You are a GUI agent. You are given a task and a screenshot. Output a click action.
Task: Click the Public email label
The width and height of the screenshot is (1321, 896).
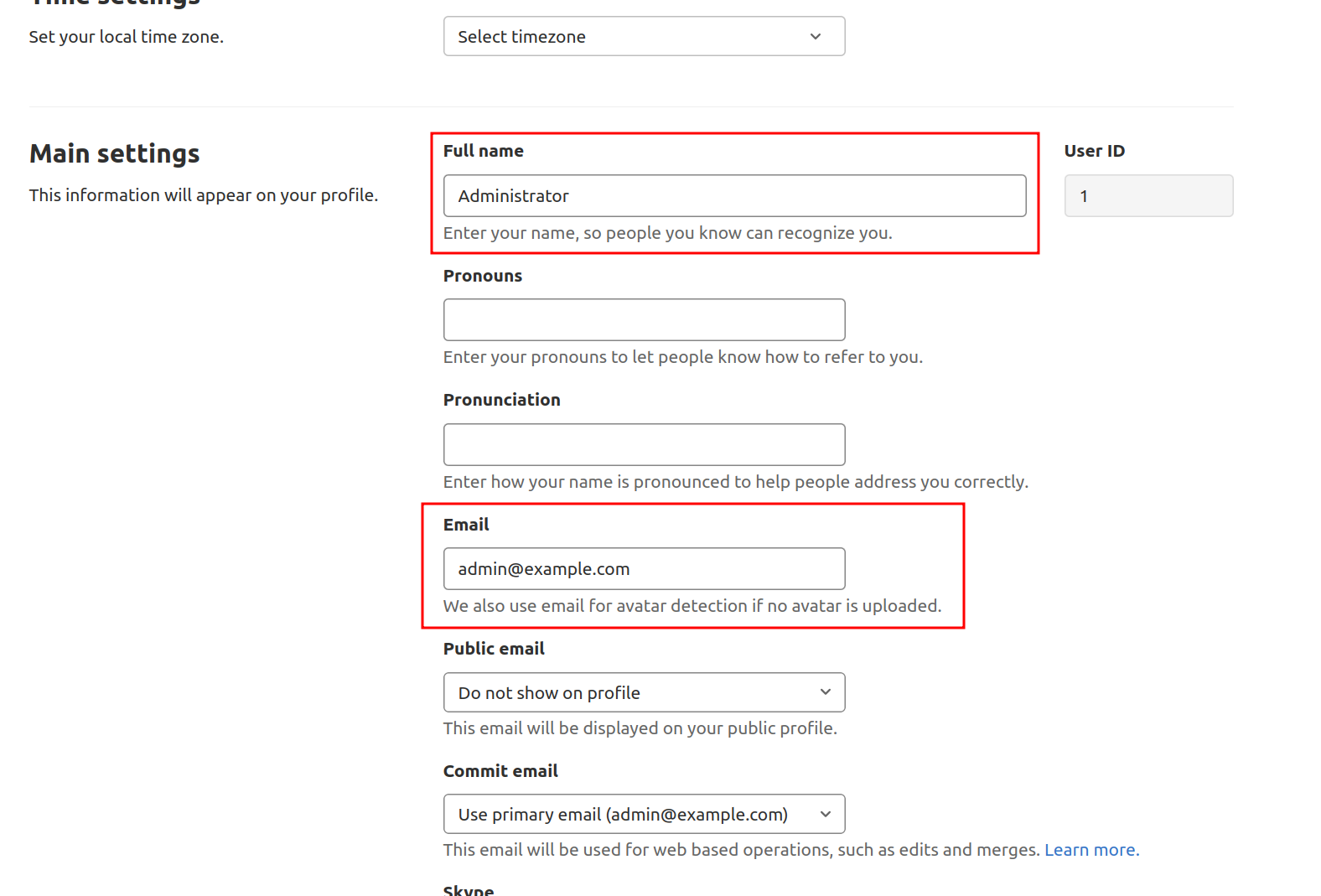click(494, 649)
